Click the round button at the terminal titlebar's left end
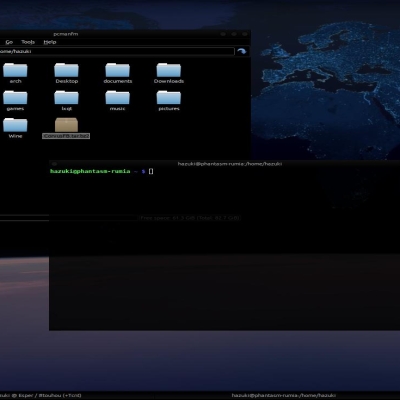 click(54, 164)
